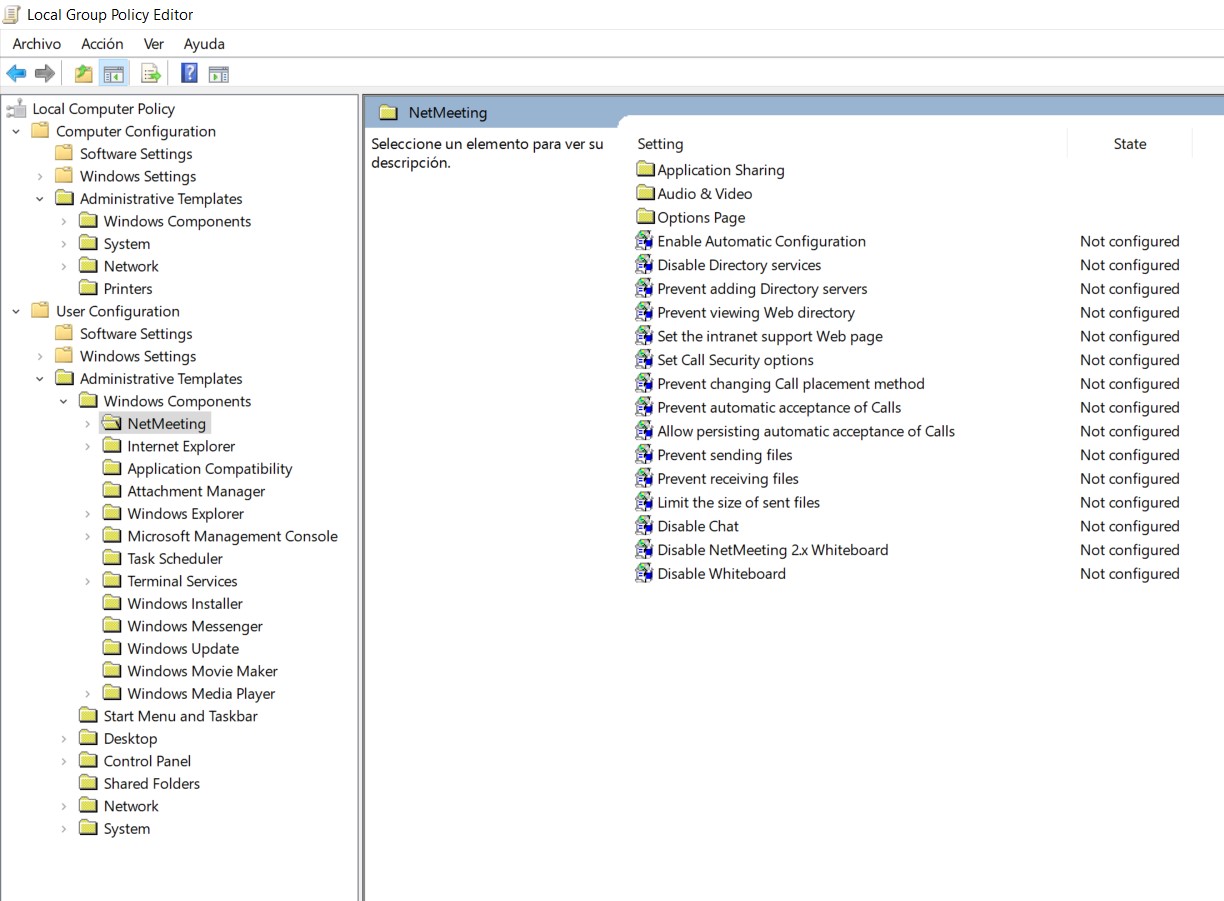Toggle the Show/Hide action pane icon
Viewport: 1224px width, 901px height.
tap(219, 73)
